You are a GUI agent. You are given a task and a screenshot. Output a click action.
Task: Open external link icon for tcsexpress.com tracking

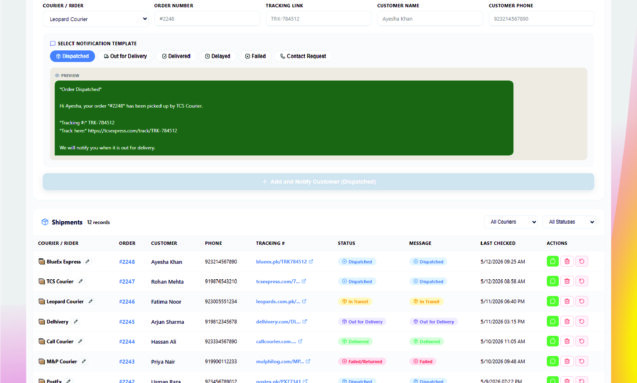coord(304,281)
